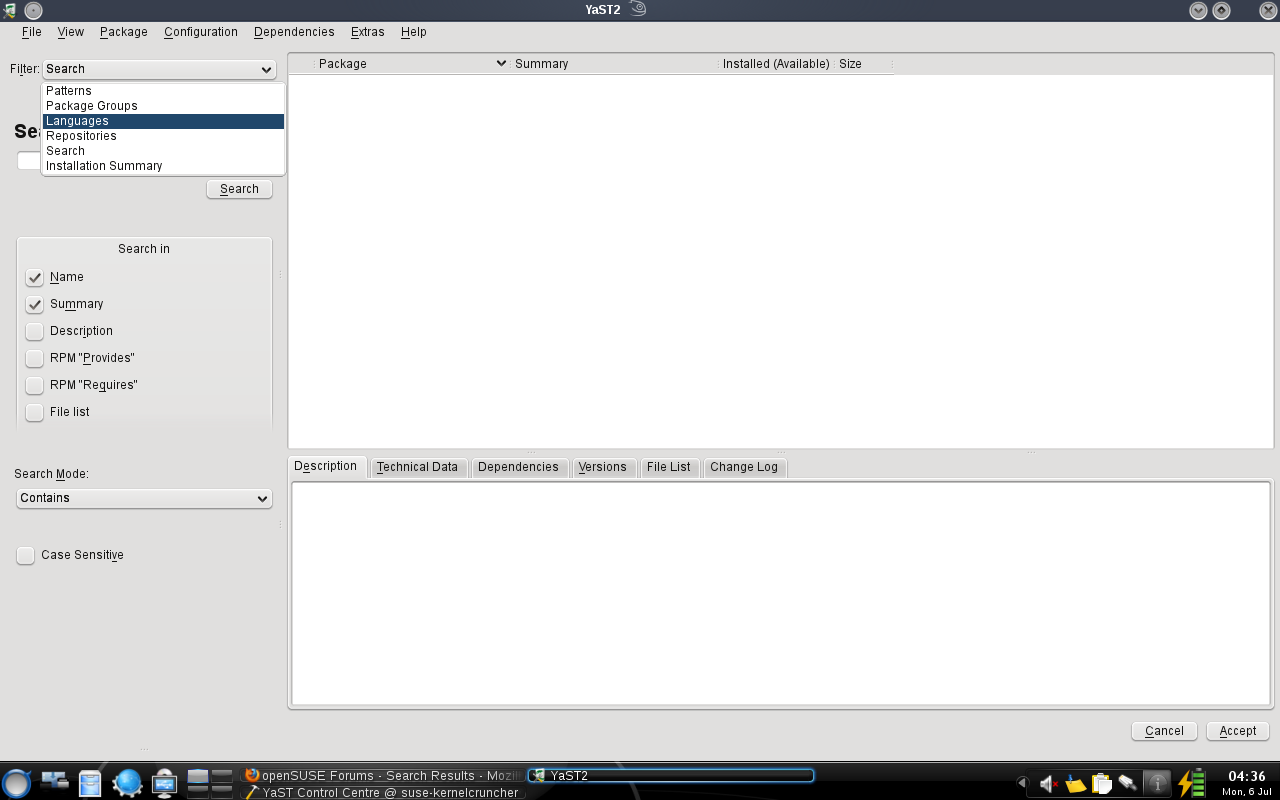This screenshot has height=800, width=1280.
Task: Click the YaST2 window menu icon in titlebar
Action: click(9, 10)
